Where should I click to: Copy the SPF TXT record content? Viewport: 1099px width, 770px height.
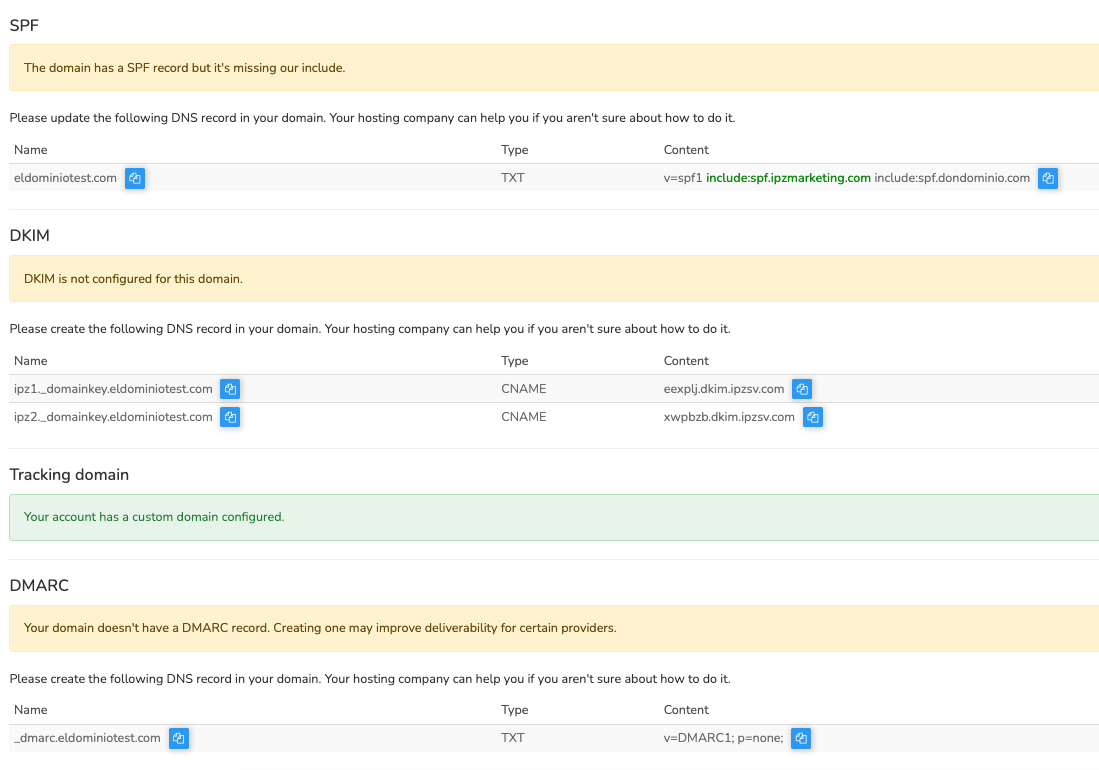1048,178
